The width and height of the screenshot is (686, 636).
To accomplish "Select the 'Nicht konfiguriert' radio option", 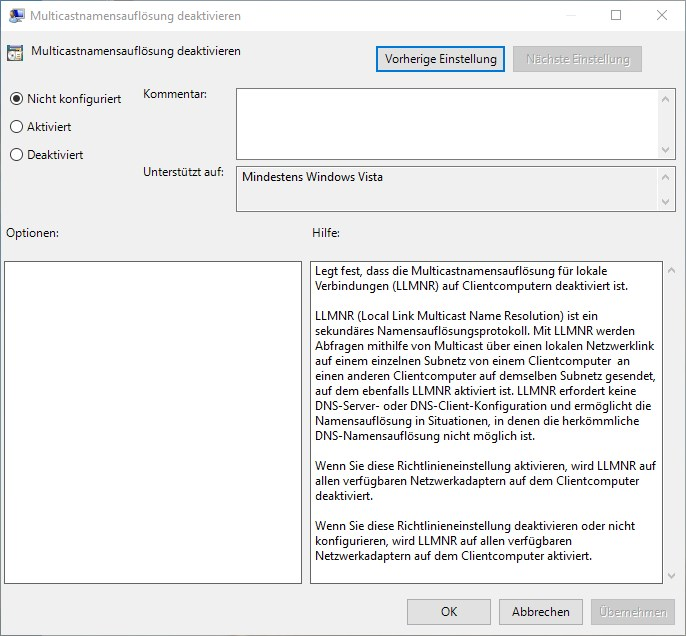I will (16, 99).
